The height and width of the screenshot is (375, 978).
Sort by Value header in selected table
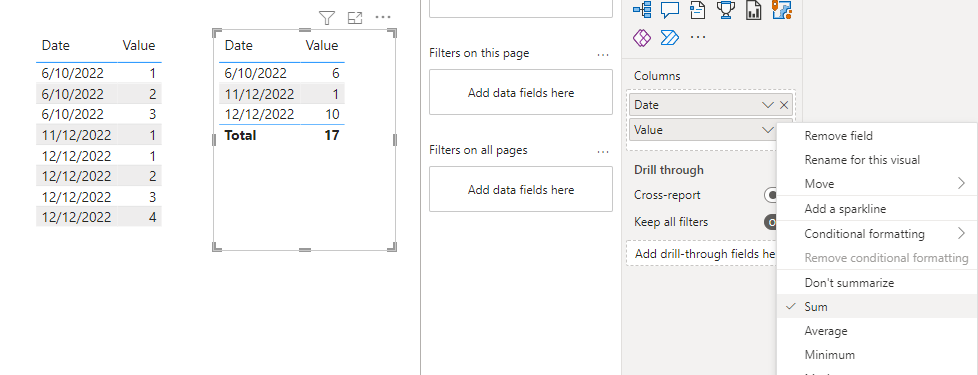322,45
